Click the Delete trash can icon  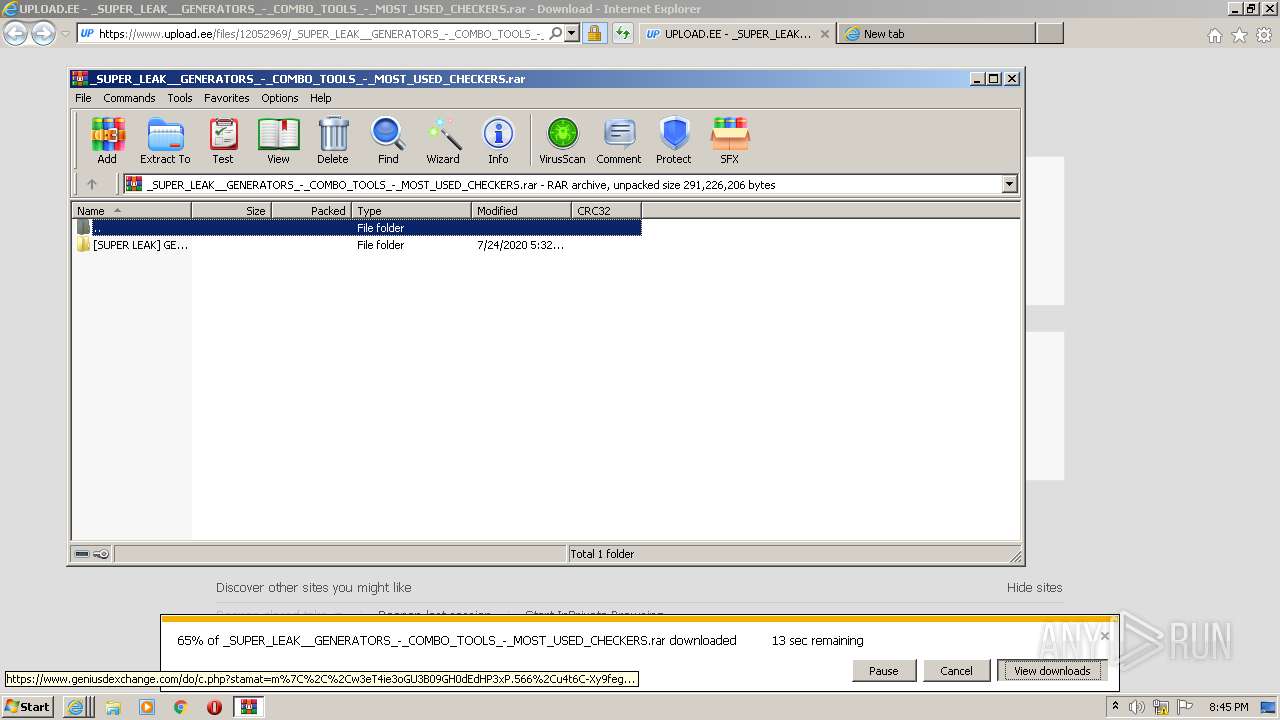coord(333,140)
